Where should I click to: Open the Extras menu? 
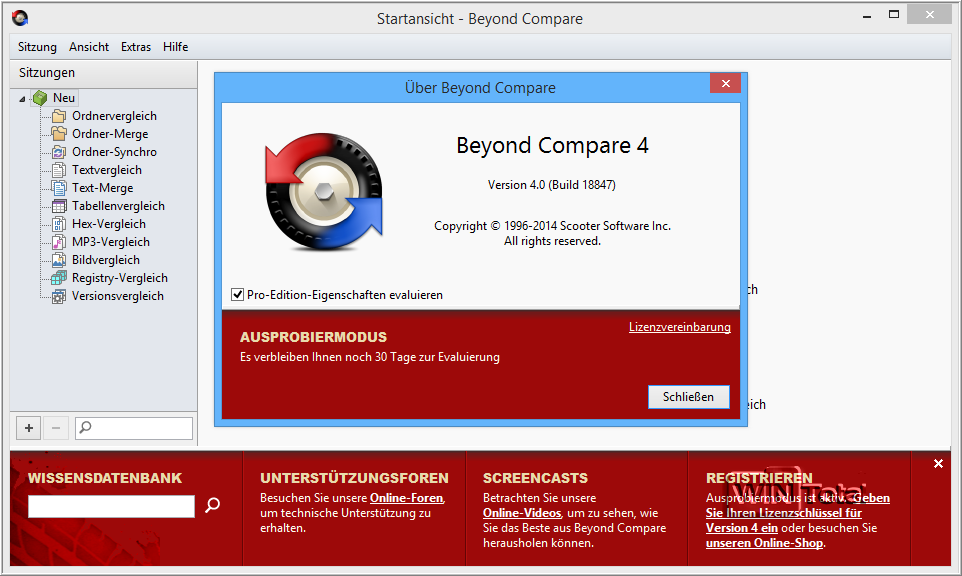tap(136, 47)
